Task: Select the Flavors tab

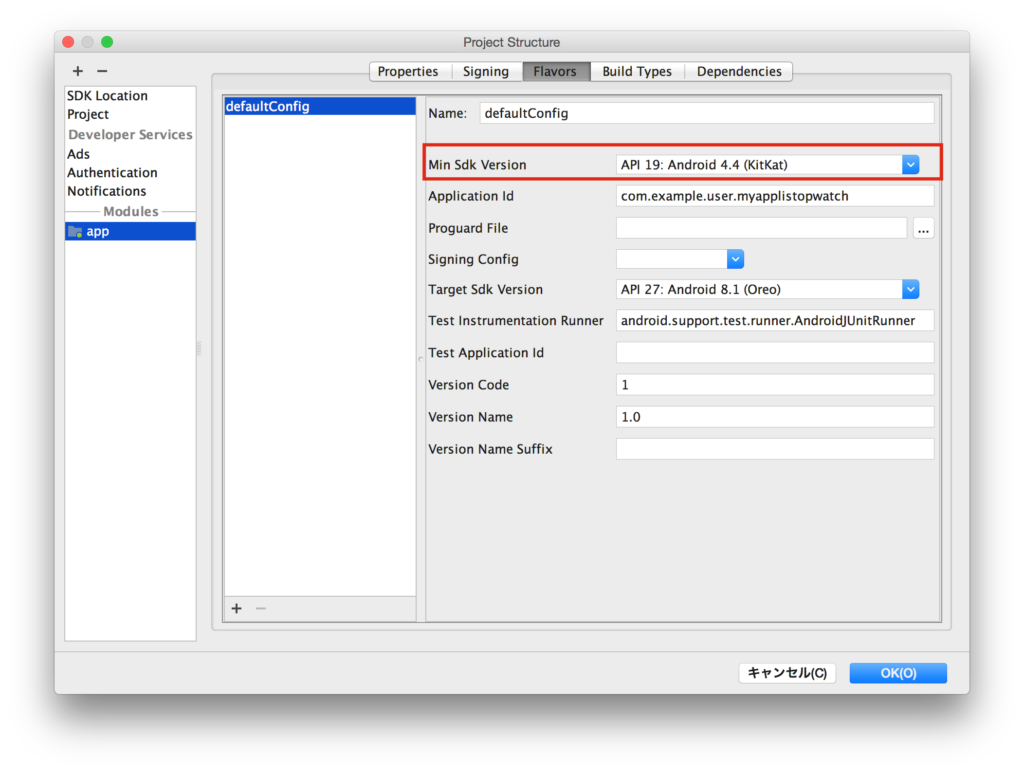Action: click(x=555, y=71)
